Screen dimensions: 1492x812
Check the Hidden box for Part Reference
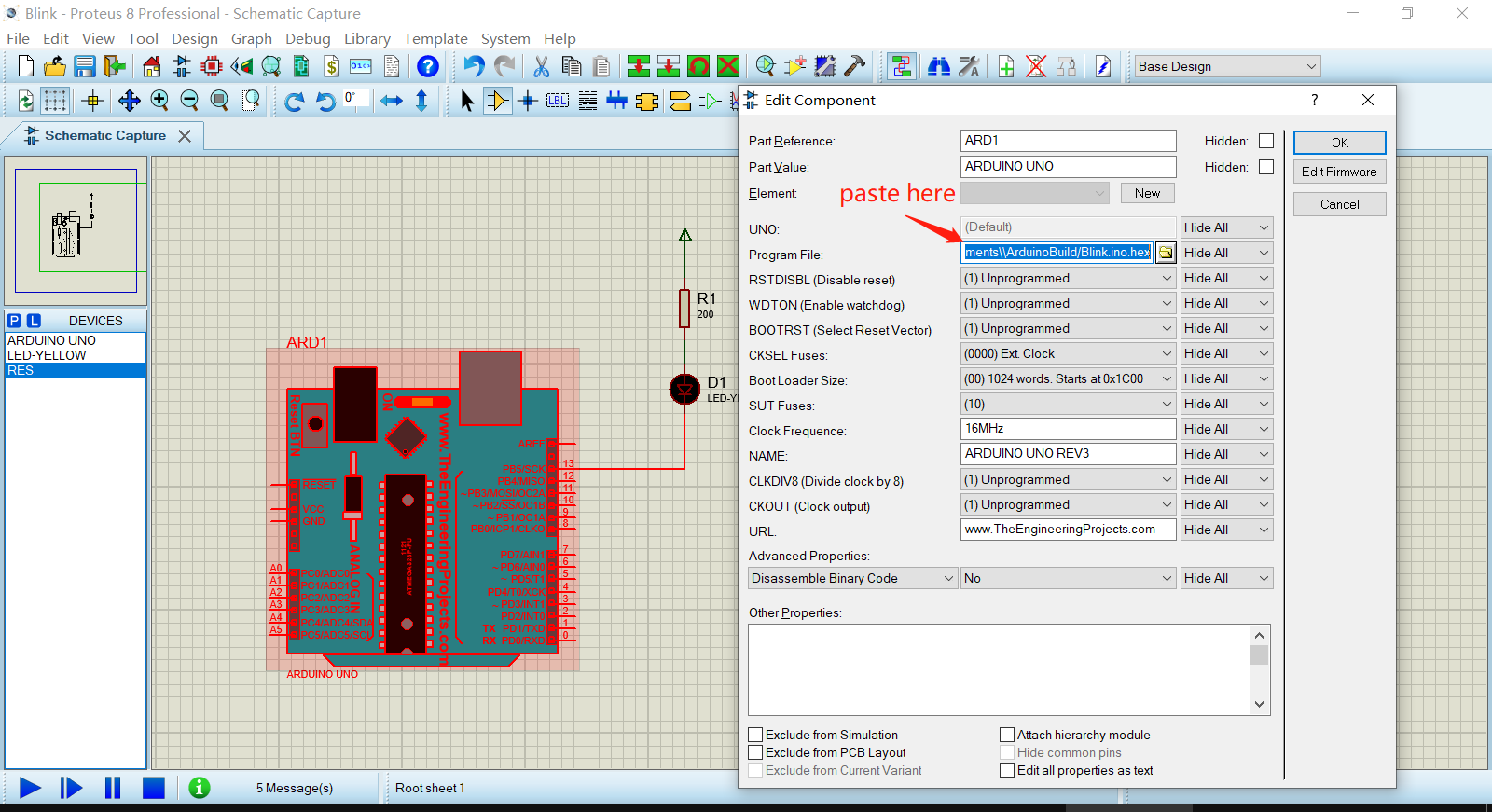tap(1265, 141)
